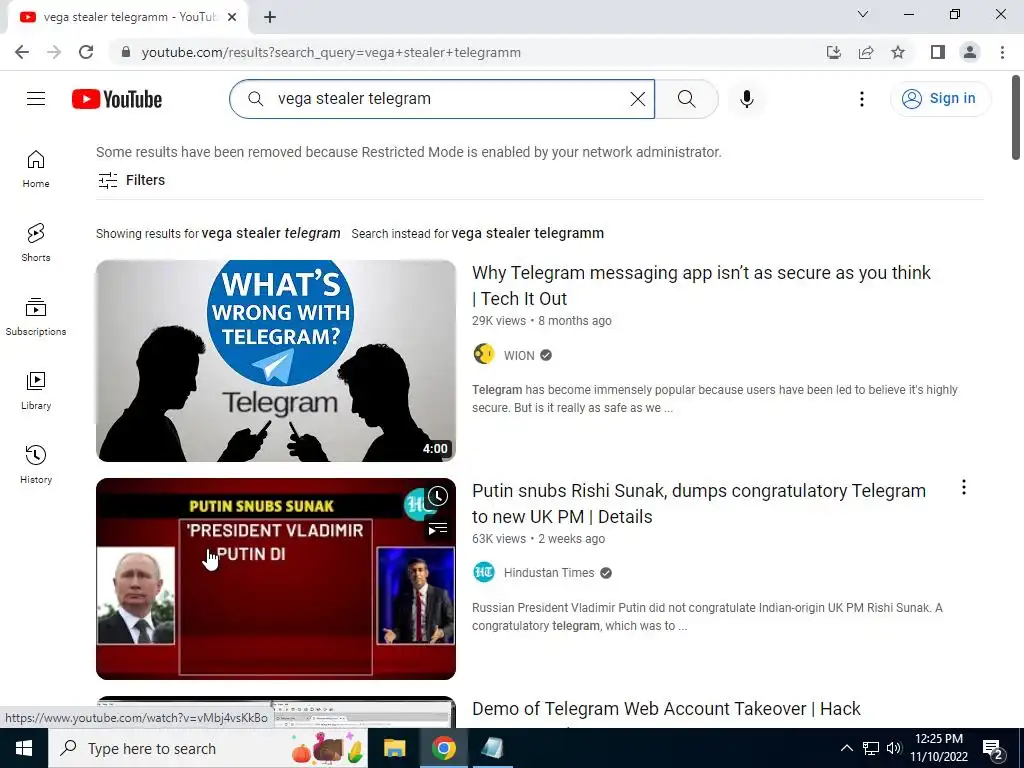Add Putin video to Watch later clock icon
Image resolution: width=1024 pixels, height=768 pixels.
(x=438, y=496)
